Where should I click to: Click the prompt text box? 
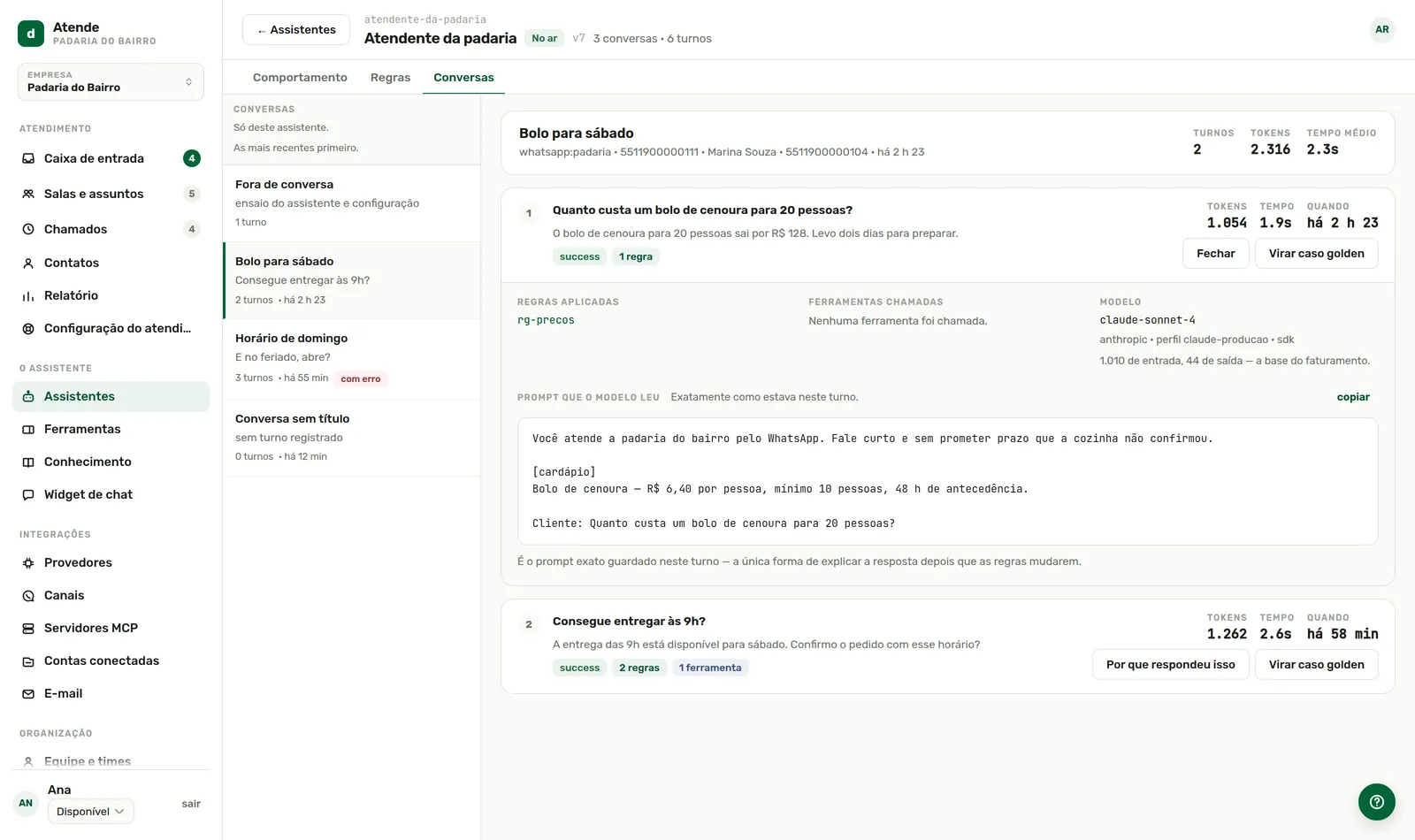947,481
